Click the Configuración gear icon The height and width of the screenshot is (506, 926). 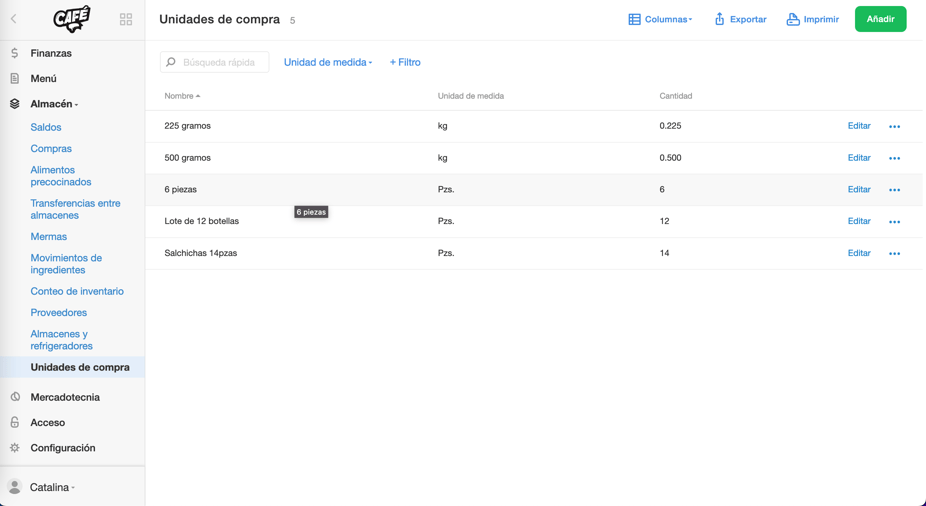[15, 448]
